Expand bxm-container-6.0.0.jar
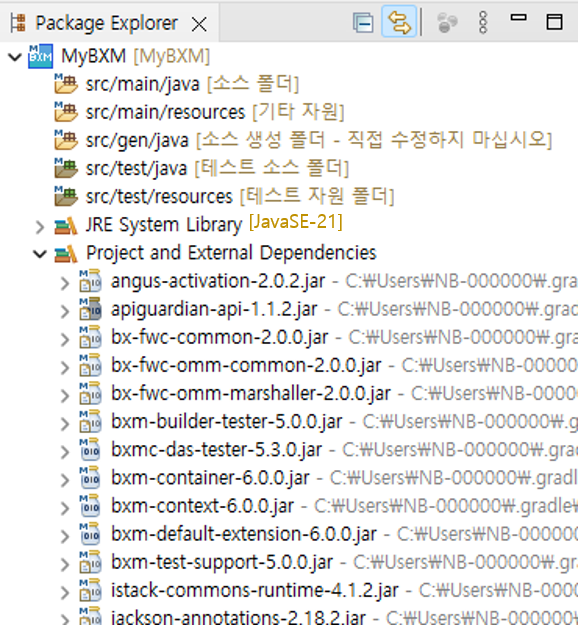 [x=65, y=480]
